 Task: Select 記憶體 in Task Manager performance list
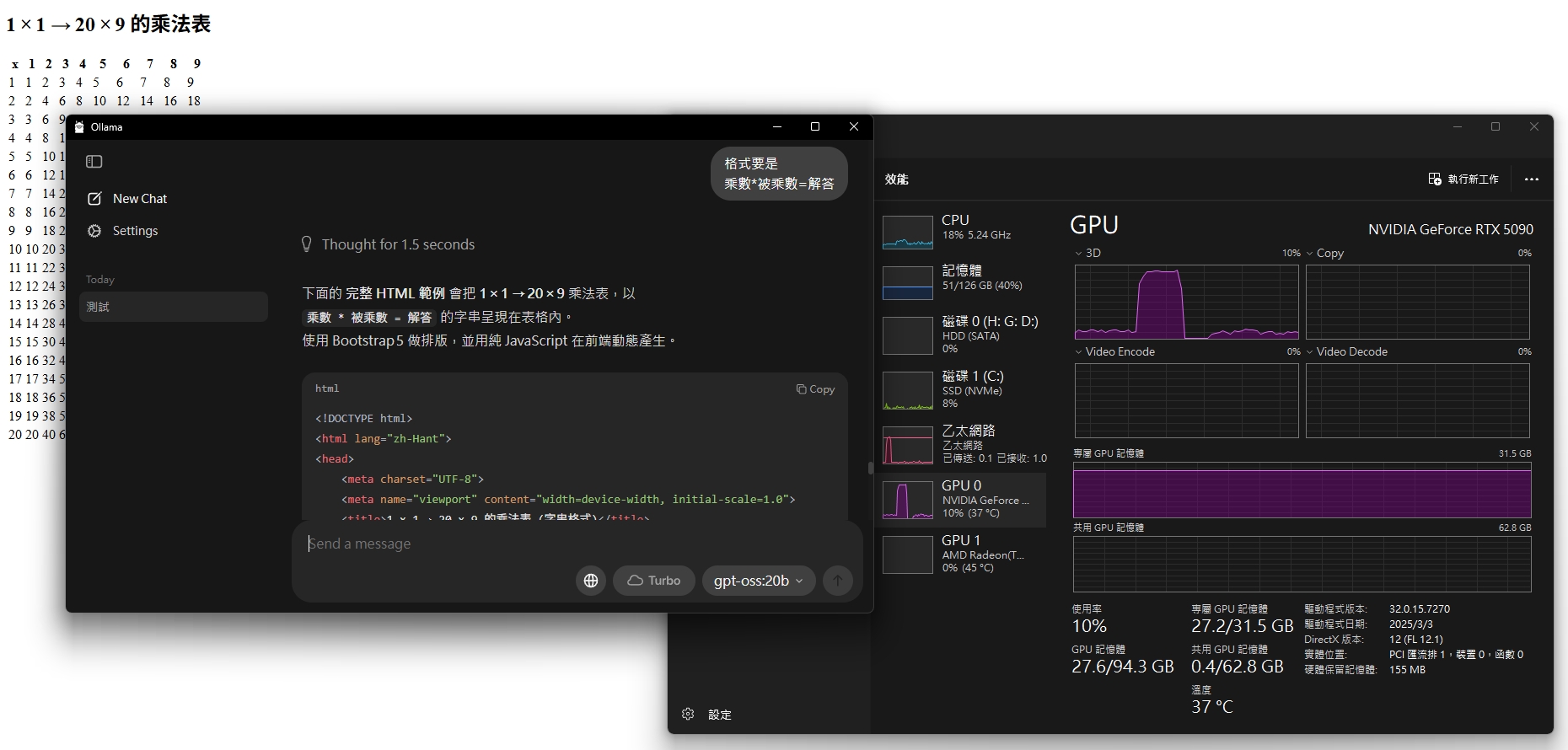[x=961, y=282]
